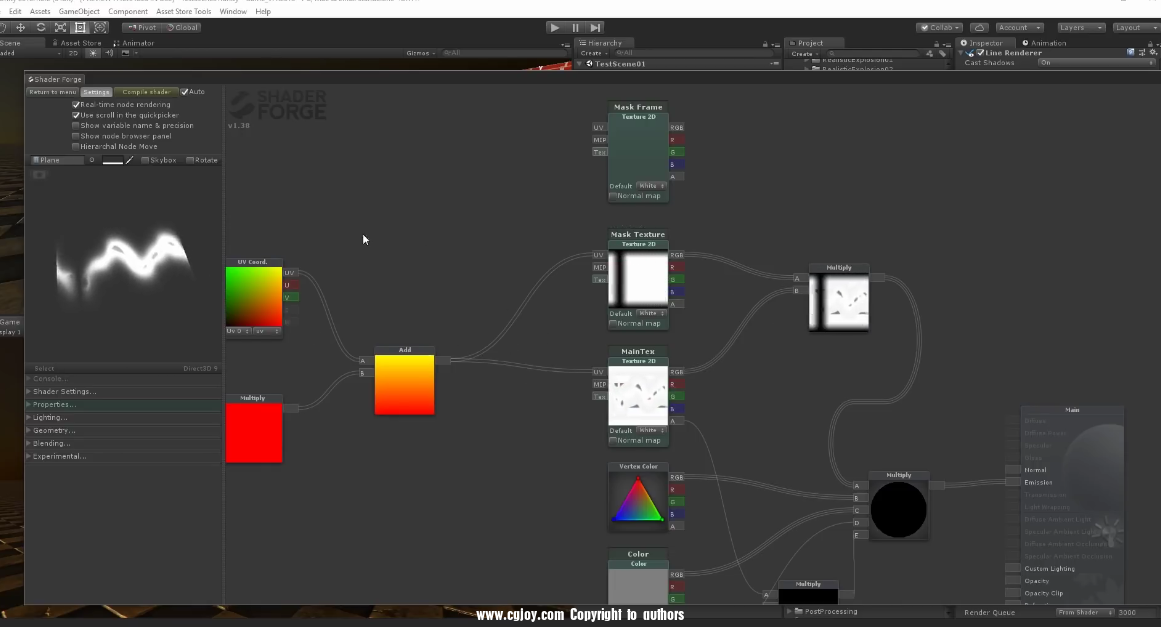The width and height of the screenshot is (1161, 627).
Task: Enable Show variable name & precision
Action: [76, 126]
